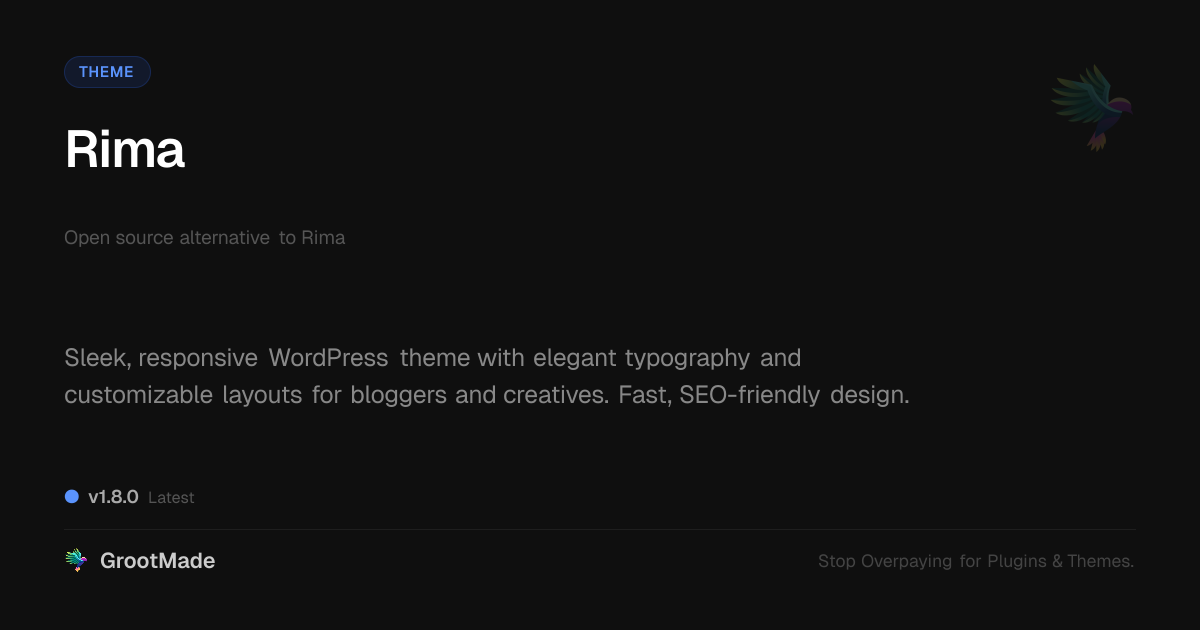Click 'bloggers and creatives' in the description
The height and width of the screenshot is (630, 1200).
472,395
